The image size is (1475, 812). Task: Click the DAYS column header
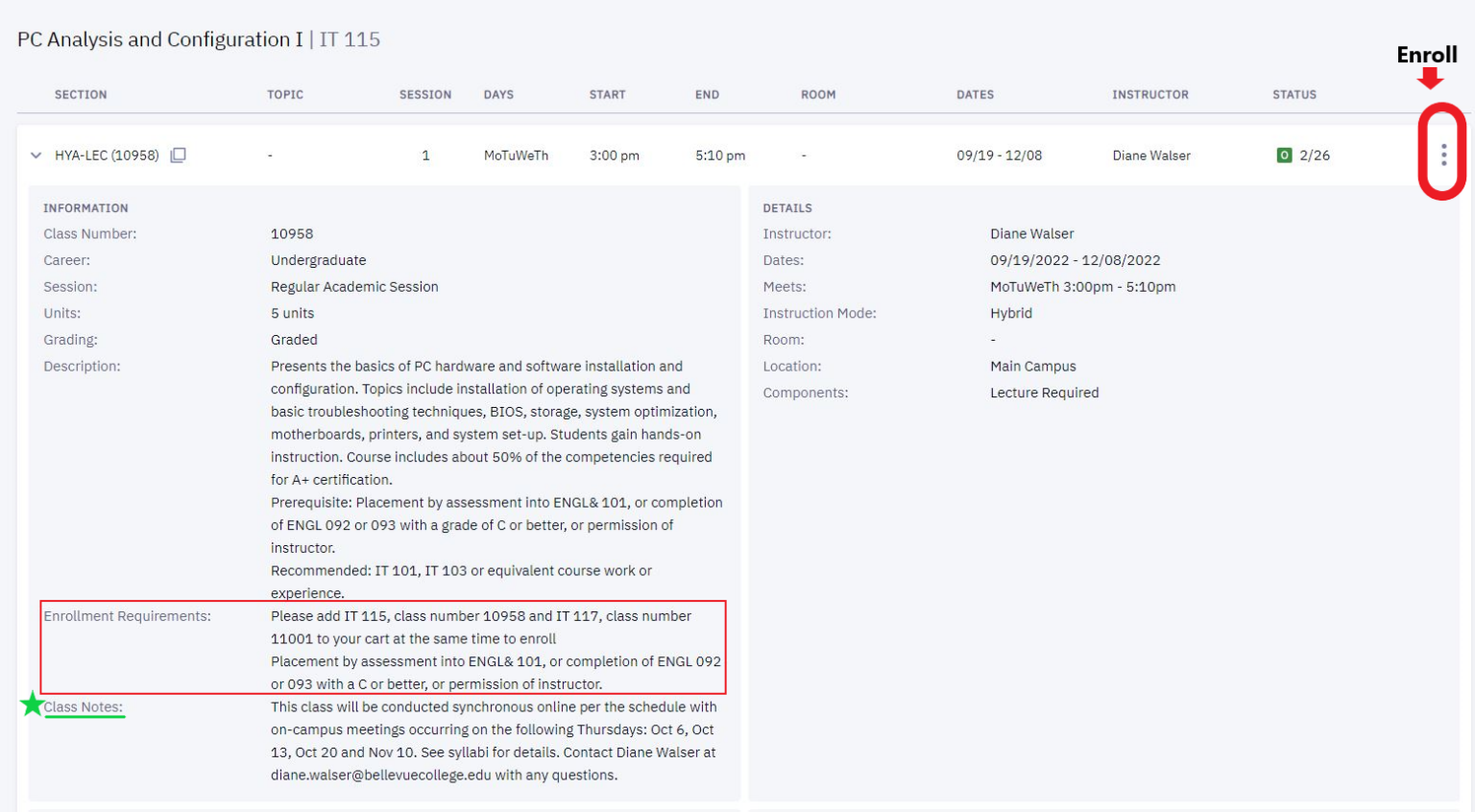[x=498, y=94]
